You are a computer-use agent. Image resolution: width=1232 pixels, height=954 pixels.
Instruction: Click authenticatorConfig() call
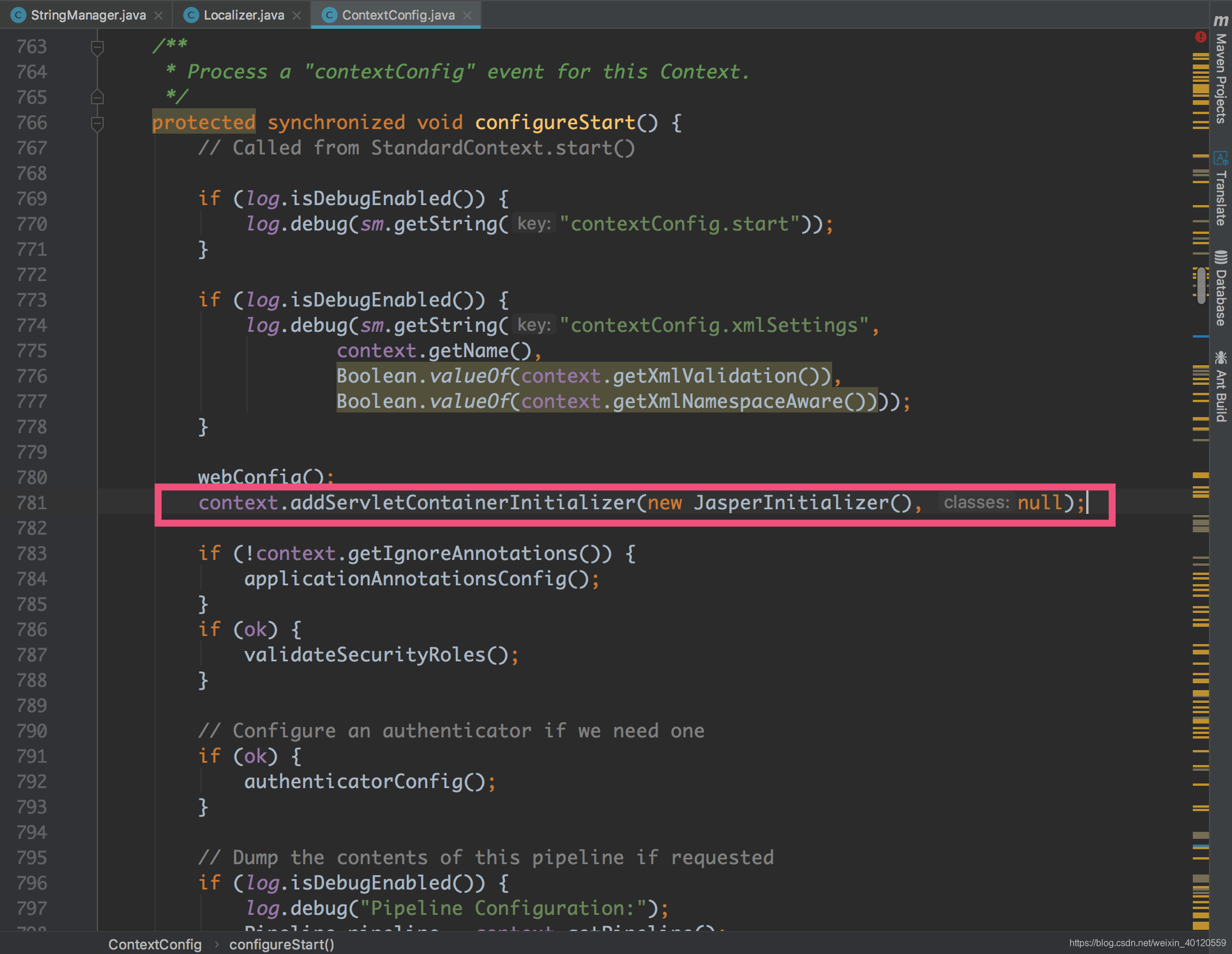pyautogui.click(x=365, y=781)
